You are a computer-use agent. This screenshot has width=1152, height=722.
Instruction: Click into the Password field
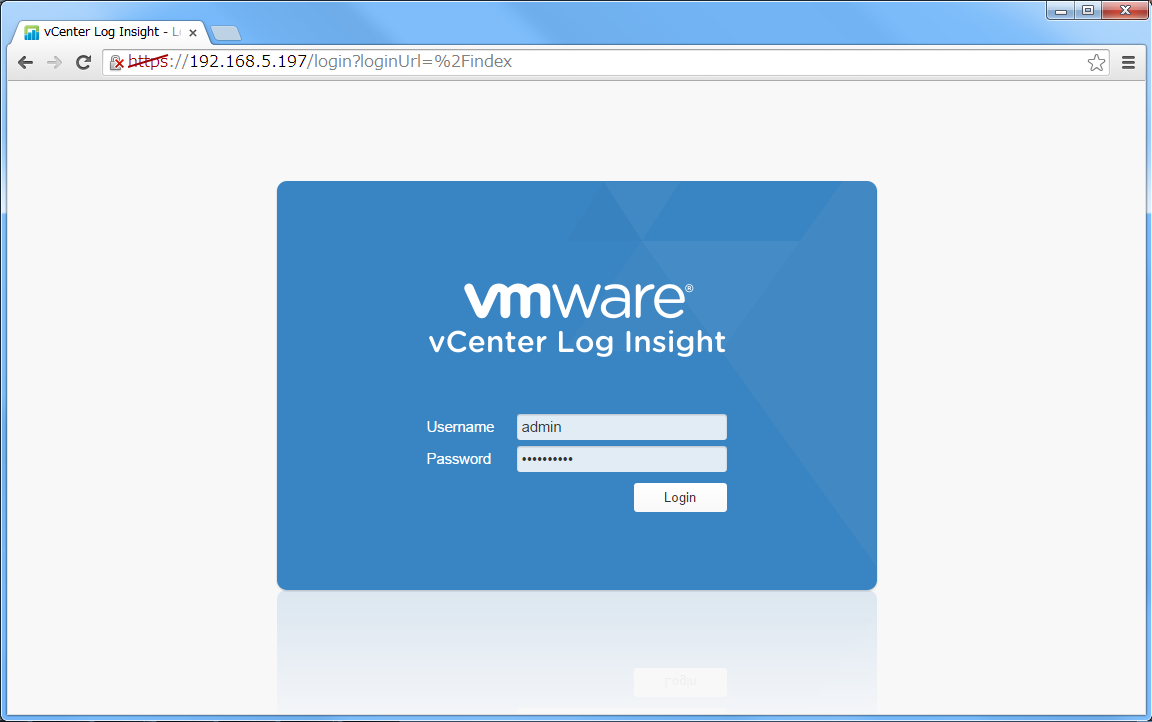tap(622, 459)
